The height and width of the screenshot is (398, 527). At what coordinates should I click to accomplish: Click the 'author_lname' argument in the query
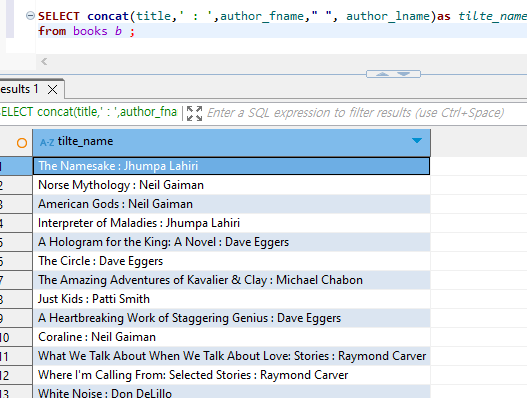[388, 16]
